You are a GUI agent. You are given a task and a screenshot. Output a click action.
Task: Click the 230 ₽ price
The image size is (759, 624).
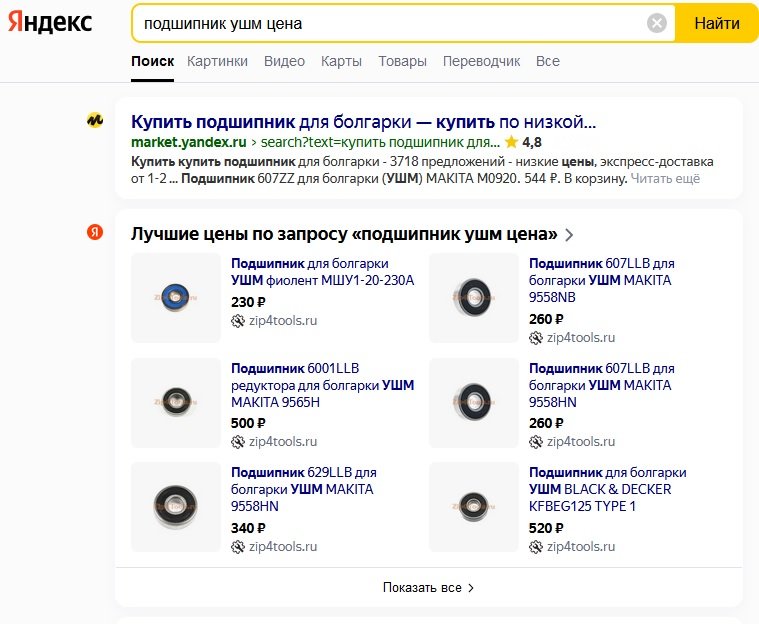(248, 302)
